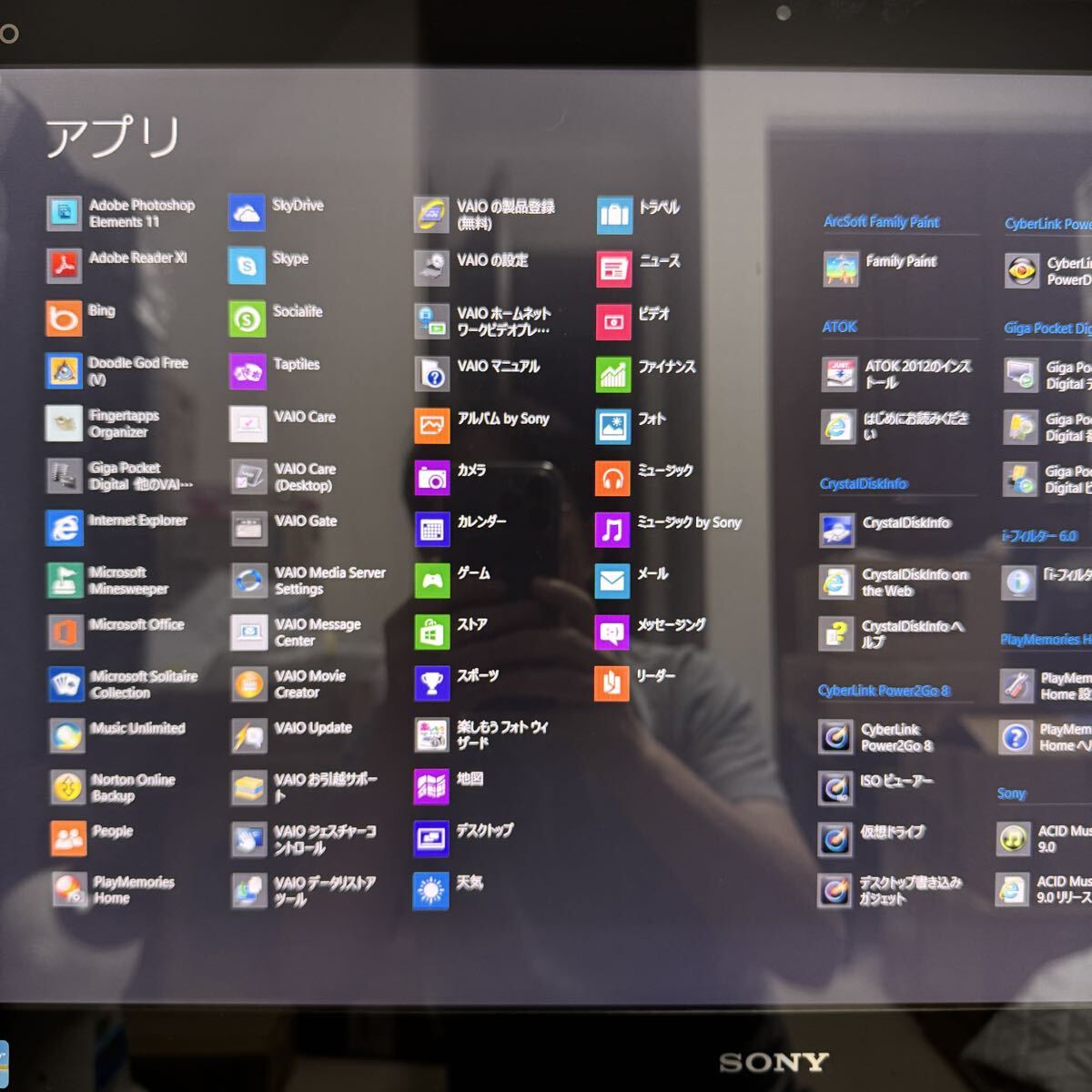Start Doodle God Free game
Image resolution: width=1092 pixels, height=1092 pixels.
(x=117, y=370)
